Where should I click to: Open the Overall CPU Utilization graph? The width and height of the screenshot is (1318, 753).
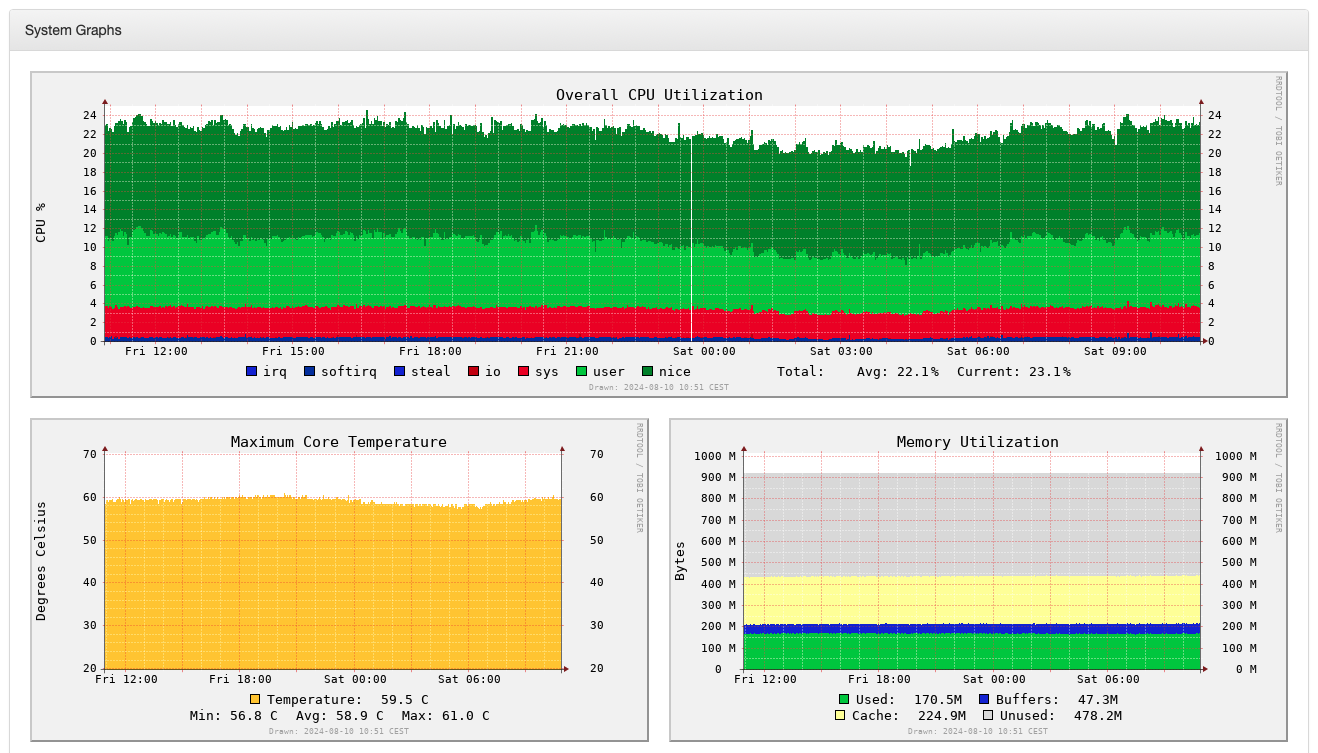pyautogui.click(x=659, y=234)
